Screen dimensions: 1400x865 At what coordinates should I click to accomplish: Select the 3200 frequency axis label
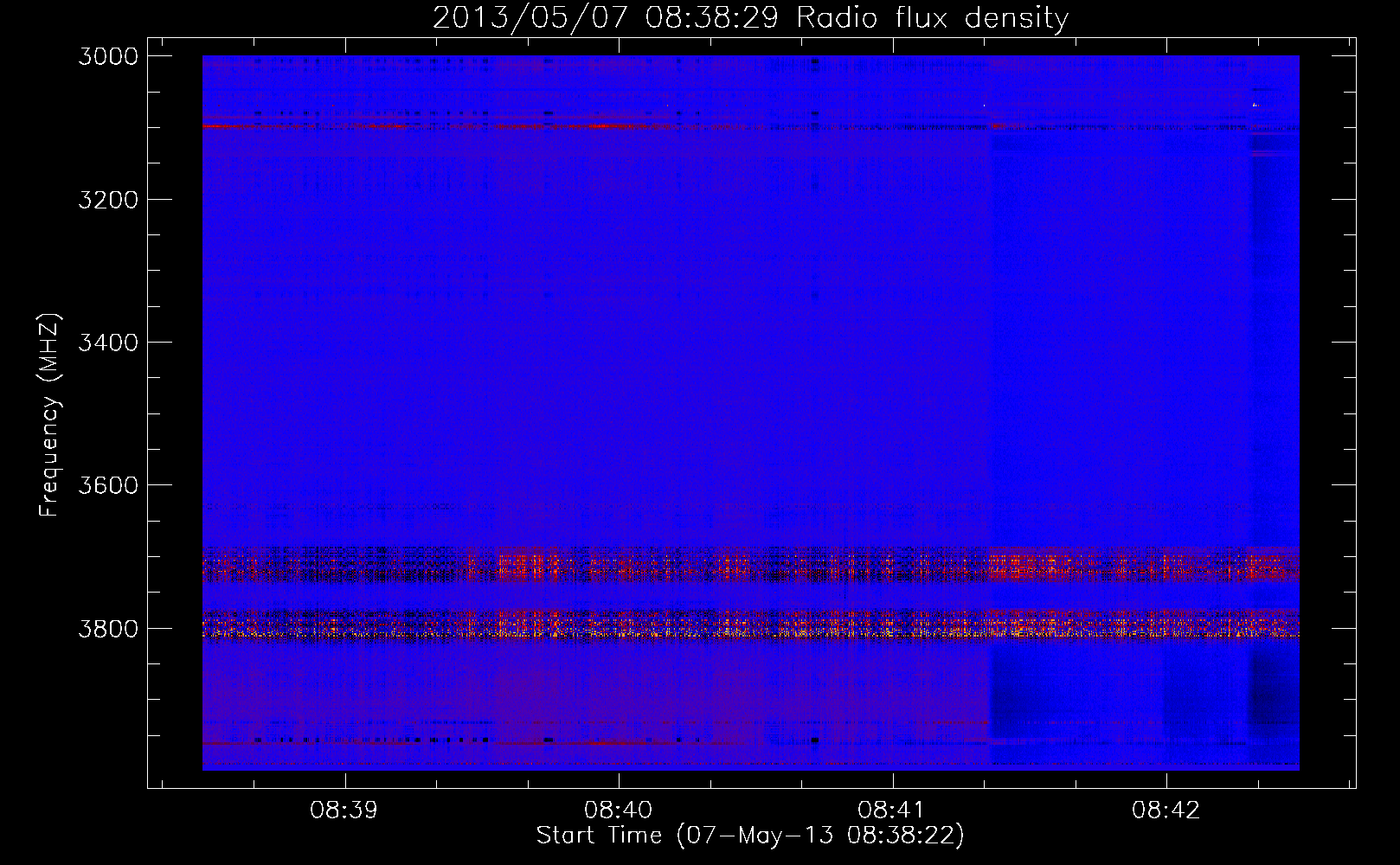tap(108, 199)
